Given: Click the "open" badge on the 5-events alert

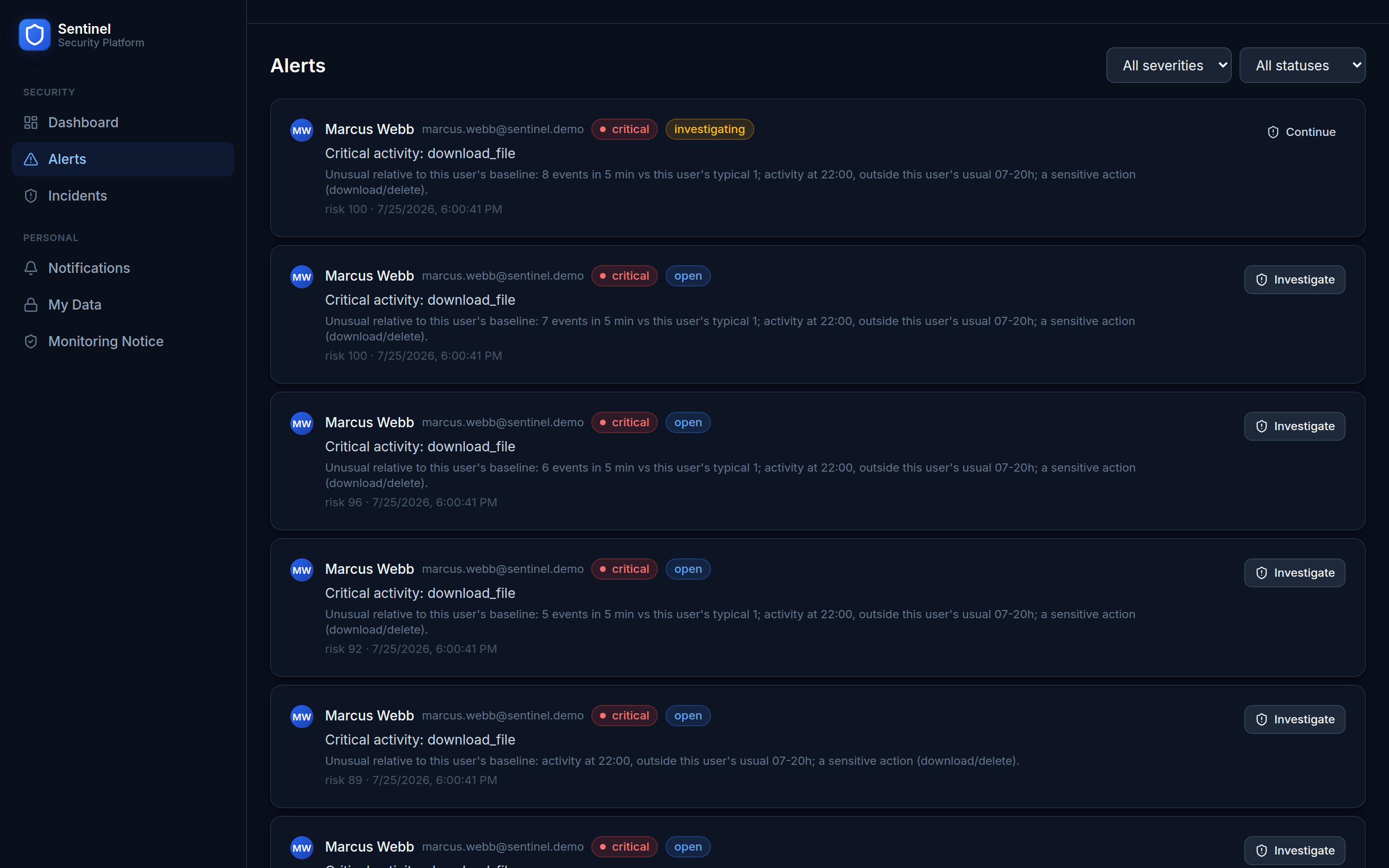Looking at the screenshot, I should (688, 569).
